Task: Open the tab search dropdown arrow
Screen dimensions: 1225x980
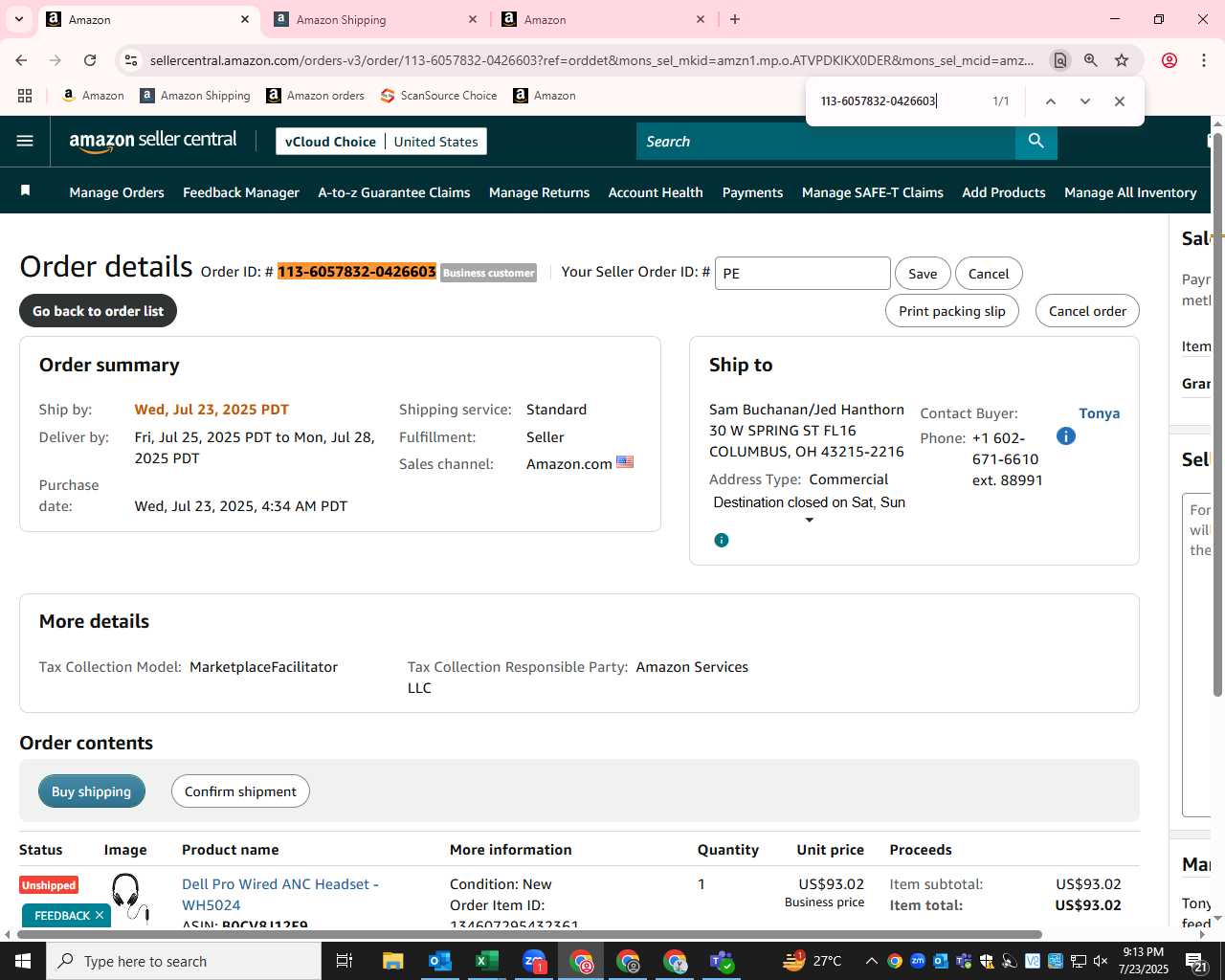Action: (19, 19)
